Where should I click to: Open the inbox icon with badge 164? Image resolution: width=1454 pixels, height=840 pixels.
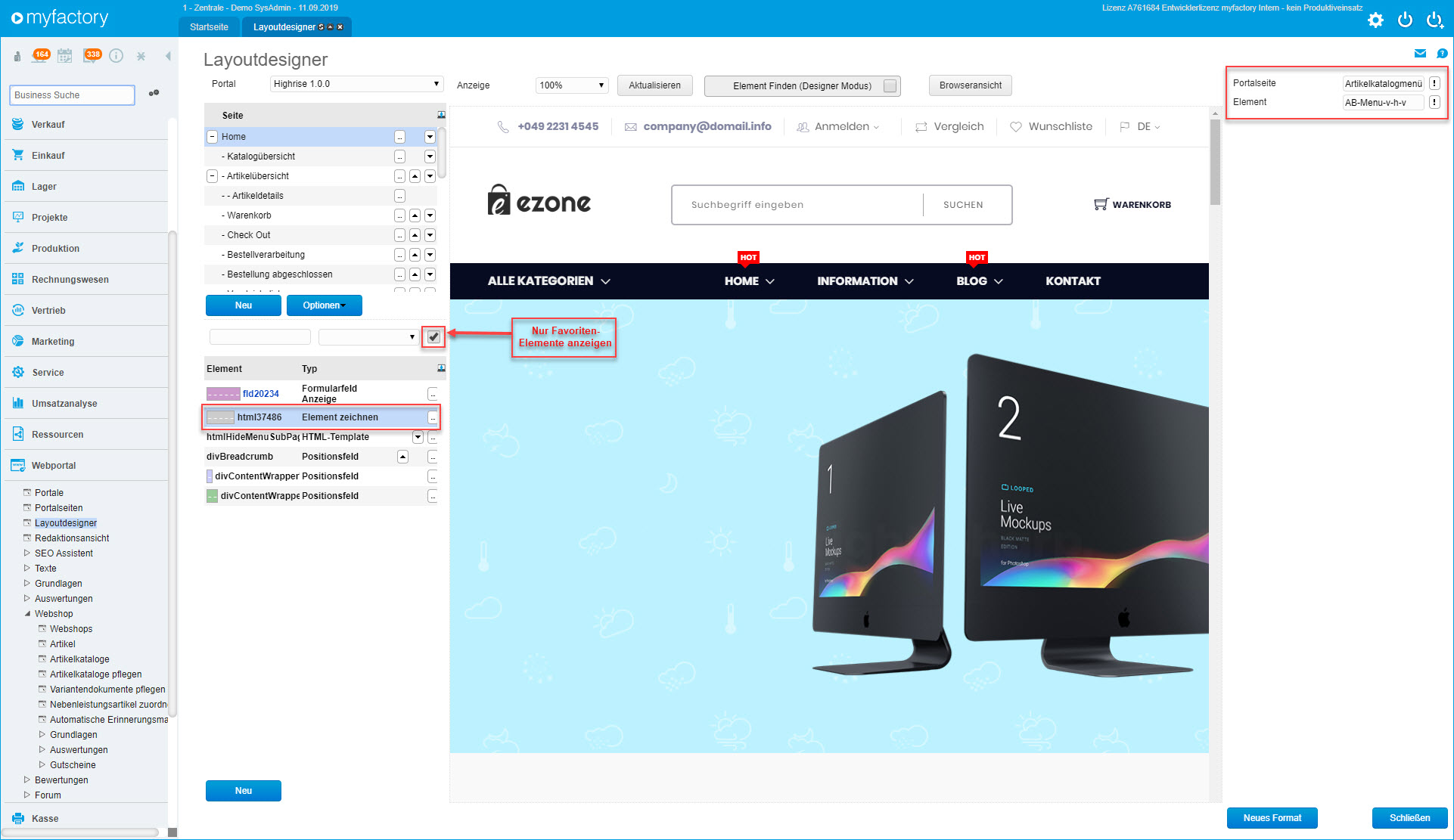[41, 55]
